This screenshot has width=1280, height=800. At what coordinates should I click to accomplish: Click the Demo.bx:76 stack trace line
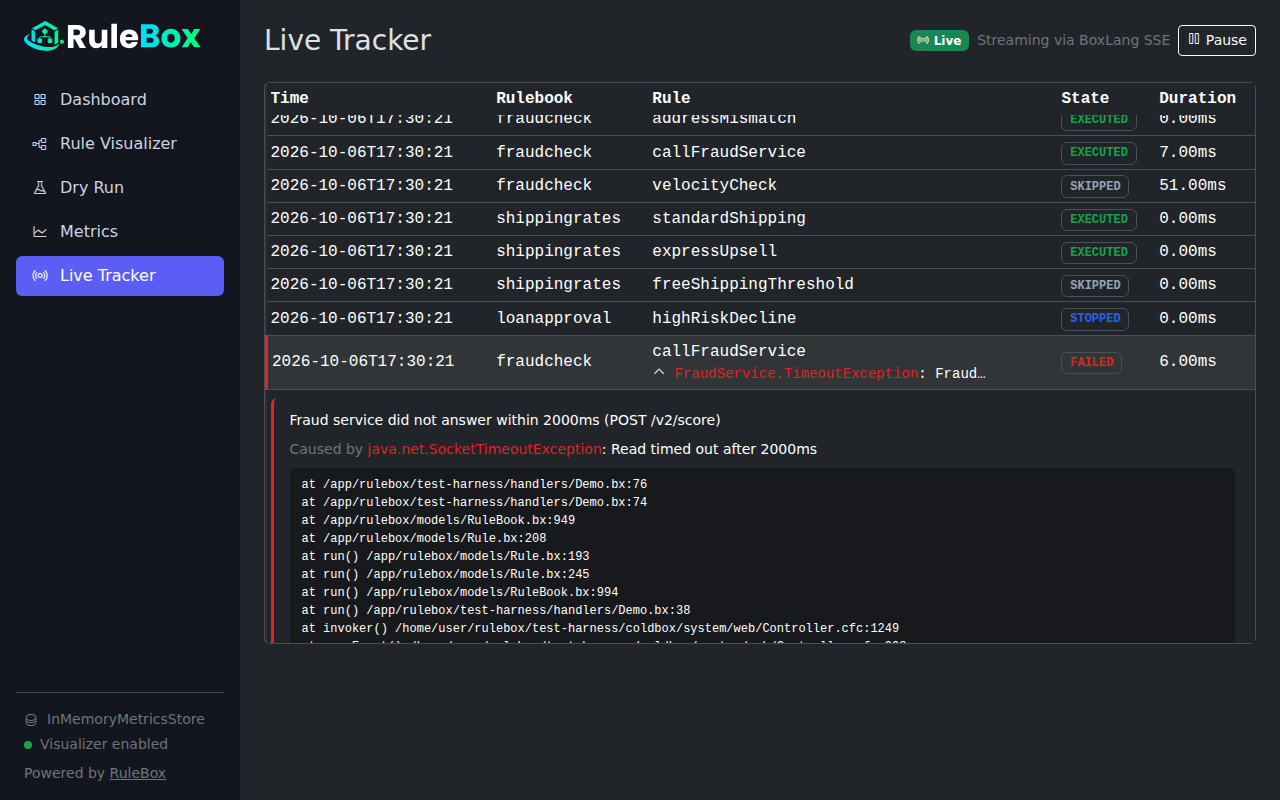click(474, 484)
